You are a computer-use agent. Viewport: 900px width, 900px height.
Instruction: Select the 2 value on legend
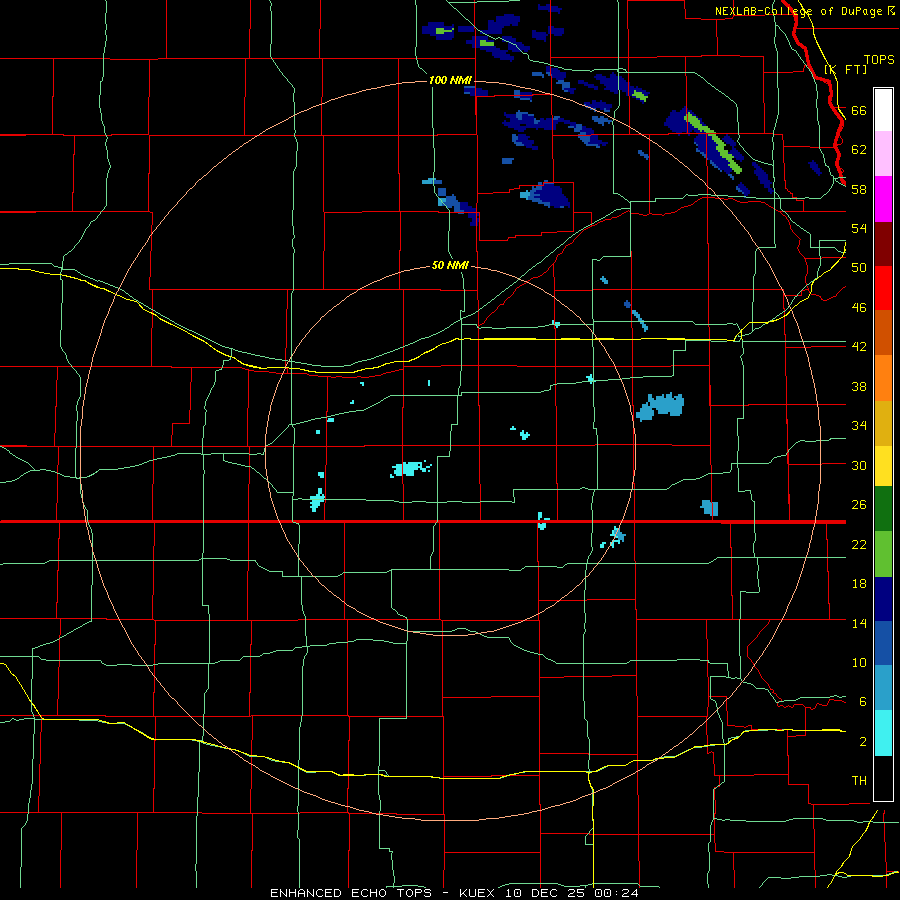[863, 742]
